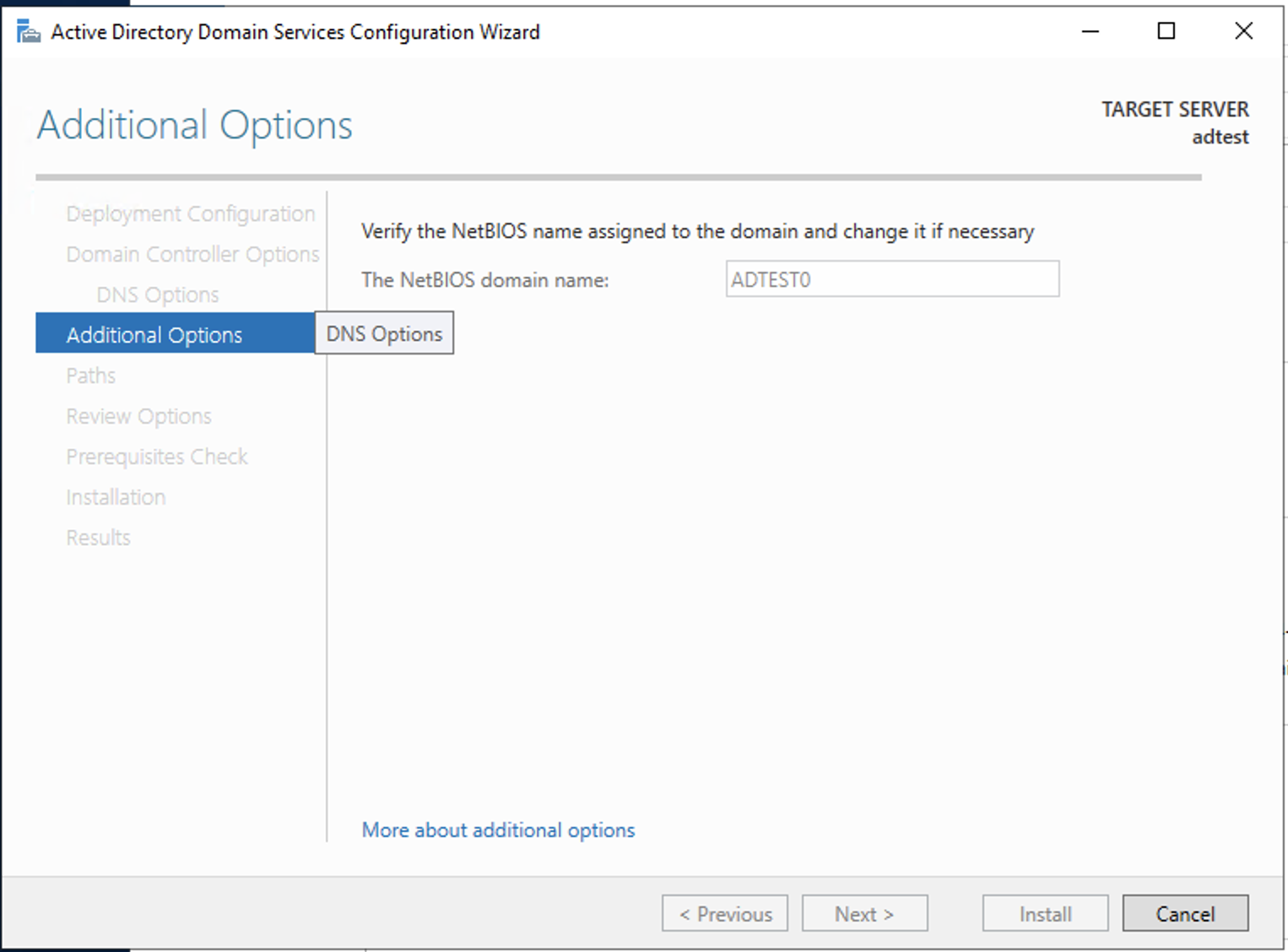Open the DNS Options step
Viewport: 1288px width, 952px height.
[x=156, y=294]
